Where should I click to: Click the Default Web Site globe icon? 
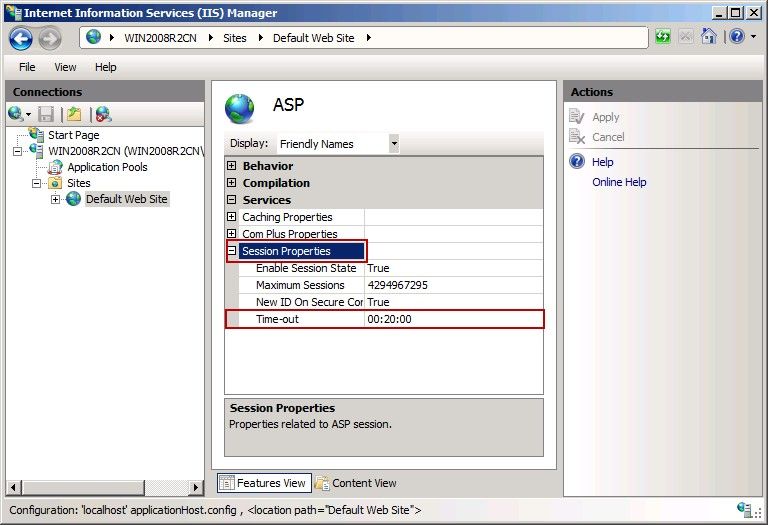point(73,199)
